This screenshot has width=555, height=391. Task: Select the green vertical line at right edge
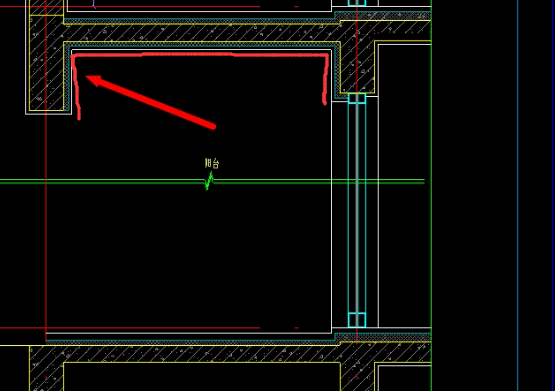tap(431, 195)
